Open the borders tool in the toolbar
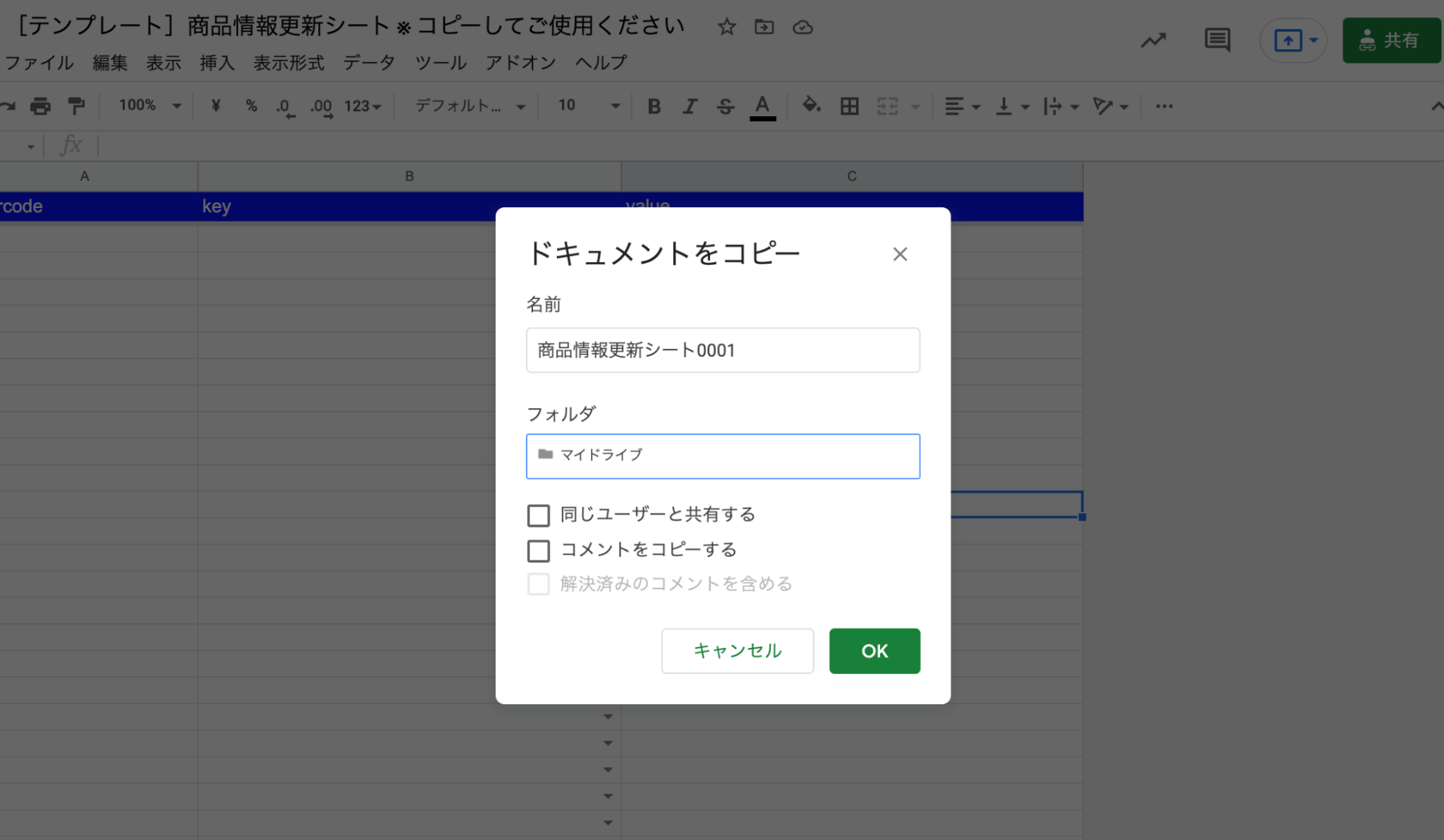Screen dimensions: 1444x840 [849, 105]
